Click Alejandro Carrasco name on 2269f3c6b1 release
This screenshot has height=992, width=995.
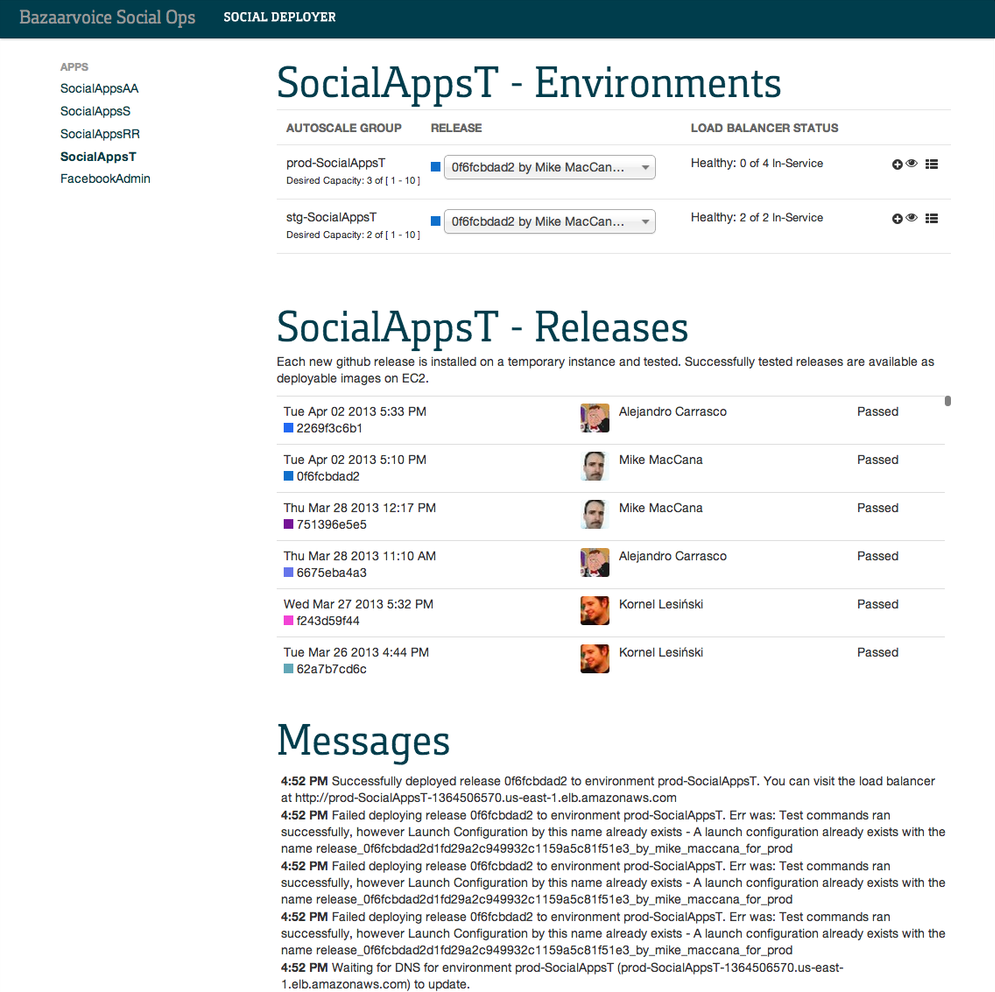pyautogui.click(x=673, y=411)
